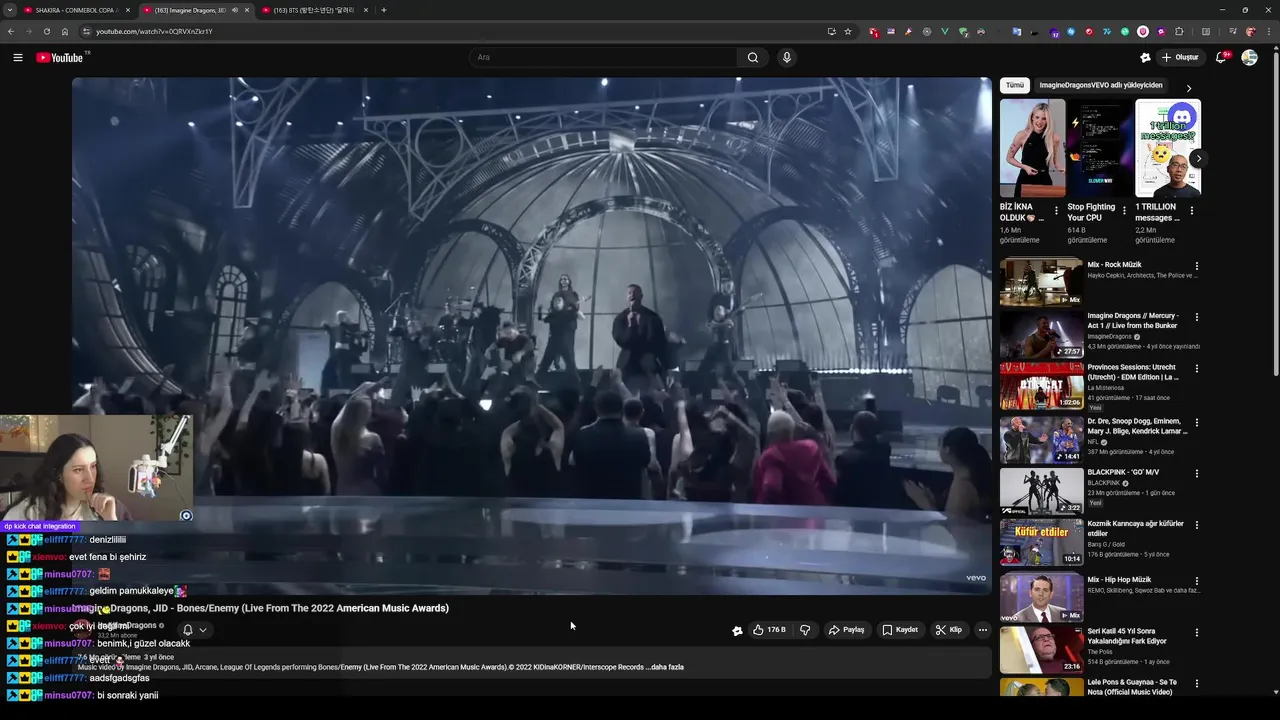Screen dimensions: 1280x720
Task: Open a new browser tab
Action: click(384, 10)
